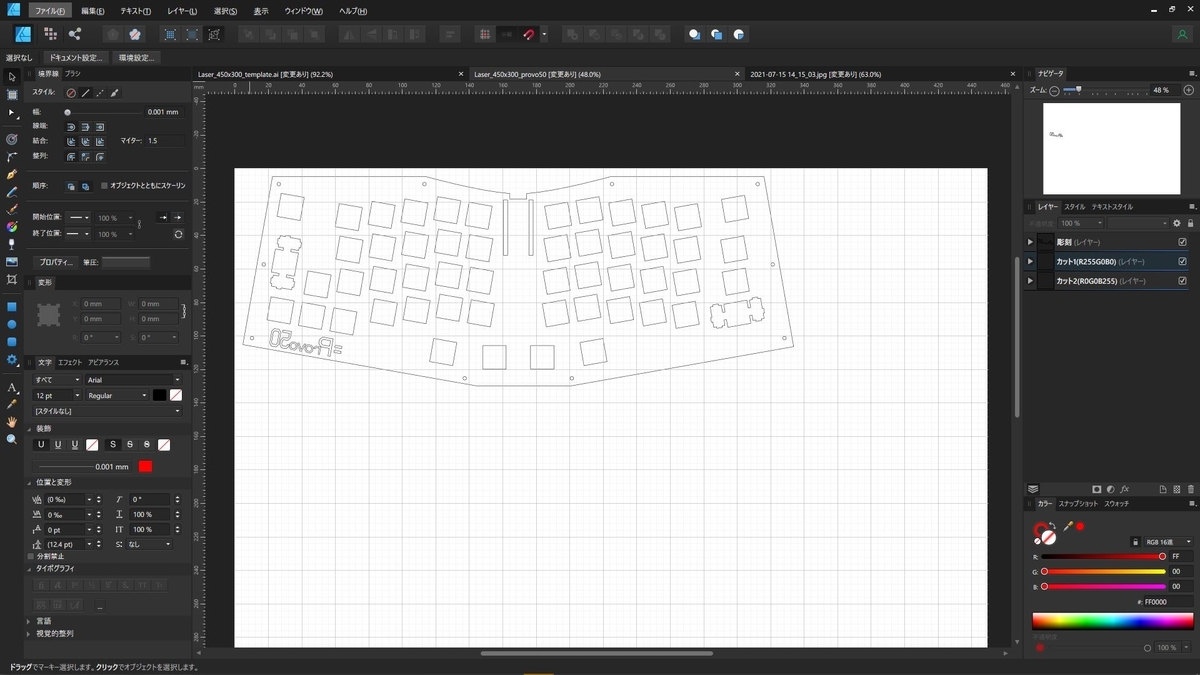Viewport: 1200px width, 675px height.
Task: Delete layer with trash icon
Action: (x=1190, y=489)
